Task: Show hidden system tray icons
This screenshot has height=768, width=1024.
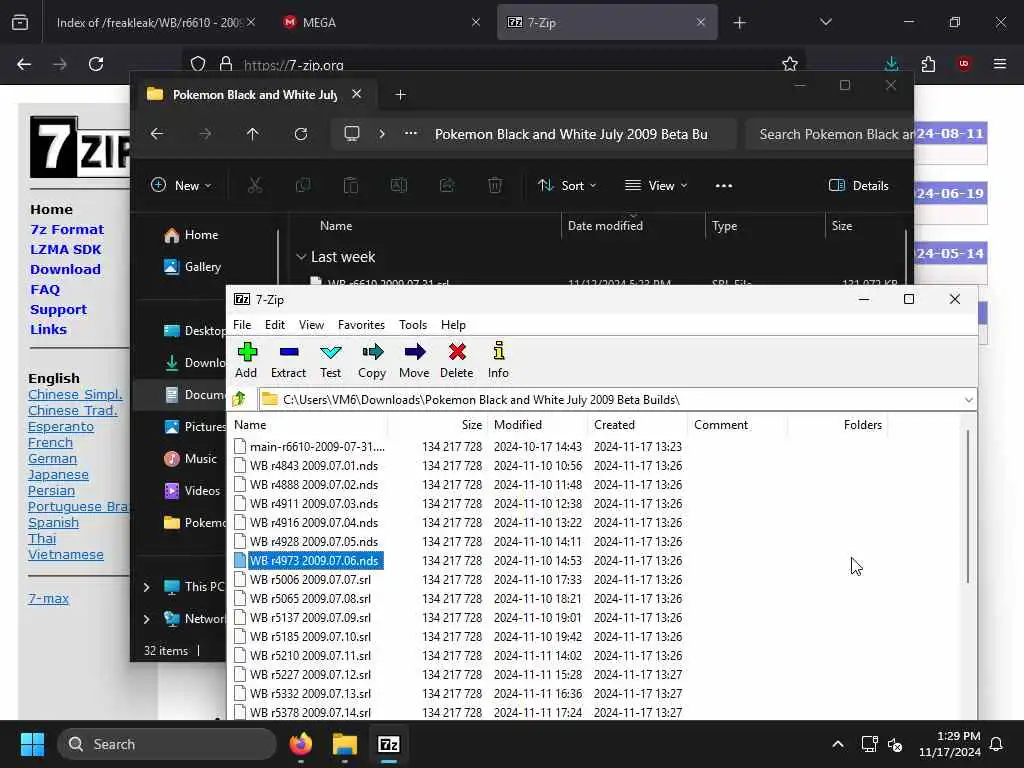Action: pos(838,744)
